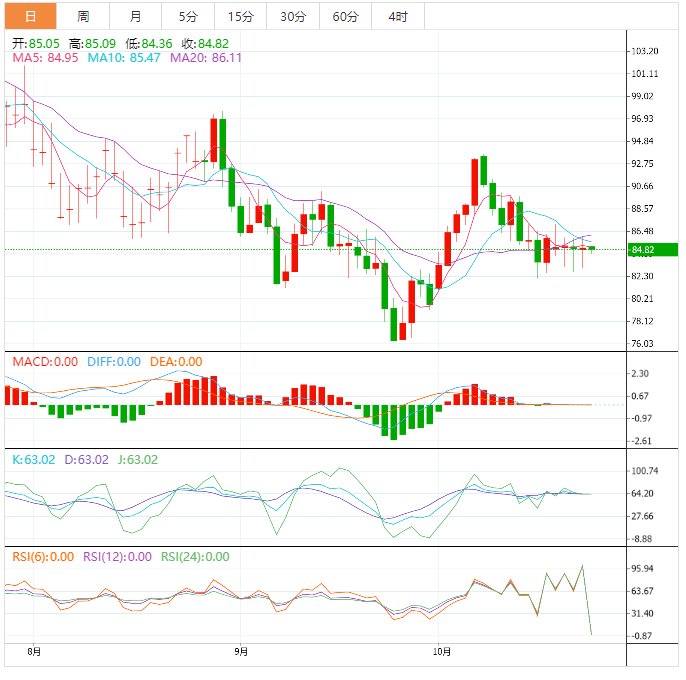Click the 8月 date axis label

pyautogui.click(x=34, y=652)
